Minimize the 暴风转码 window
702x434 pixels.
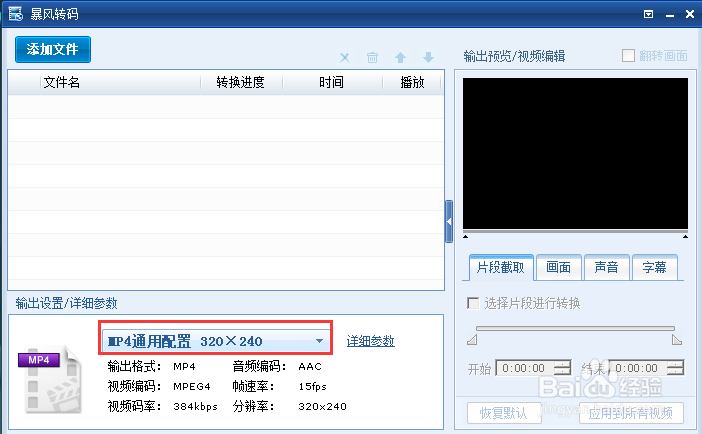(670, 15)
